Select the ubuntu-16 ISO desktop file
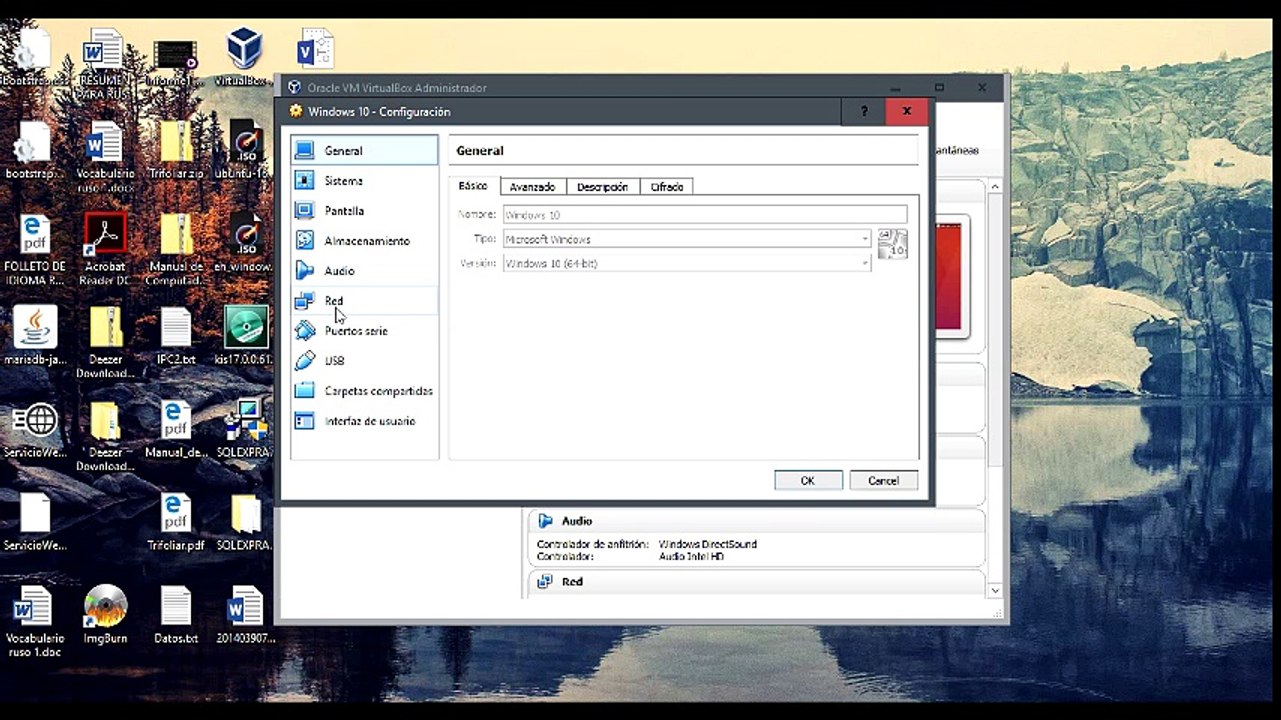 (245, 150)
